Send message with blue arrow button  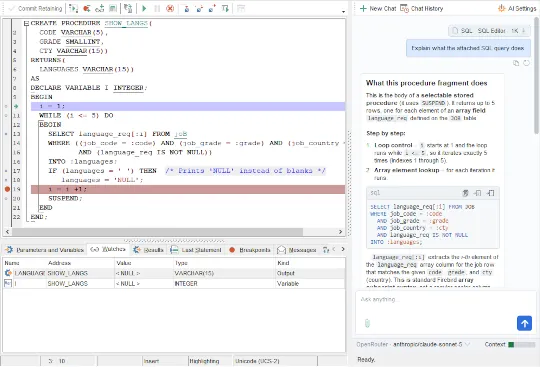pyautogui.click(x=524, y=323)
